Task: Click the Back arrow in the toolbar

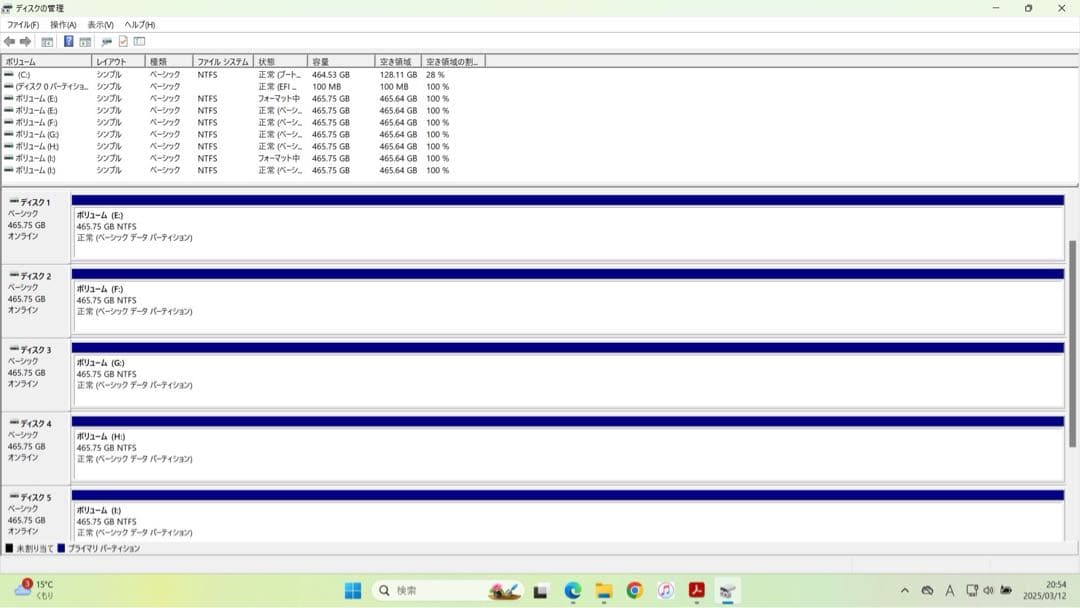Action: [9, 41]
